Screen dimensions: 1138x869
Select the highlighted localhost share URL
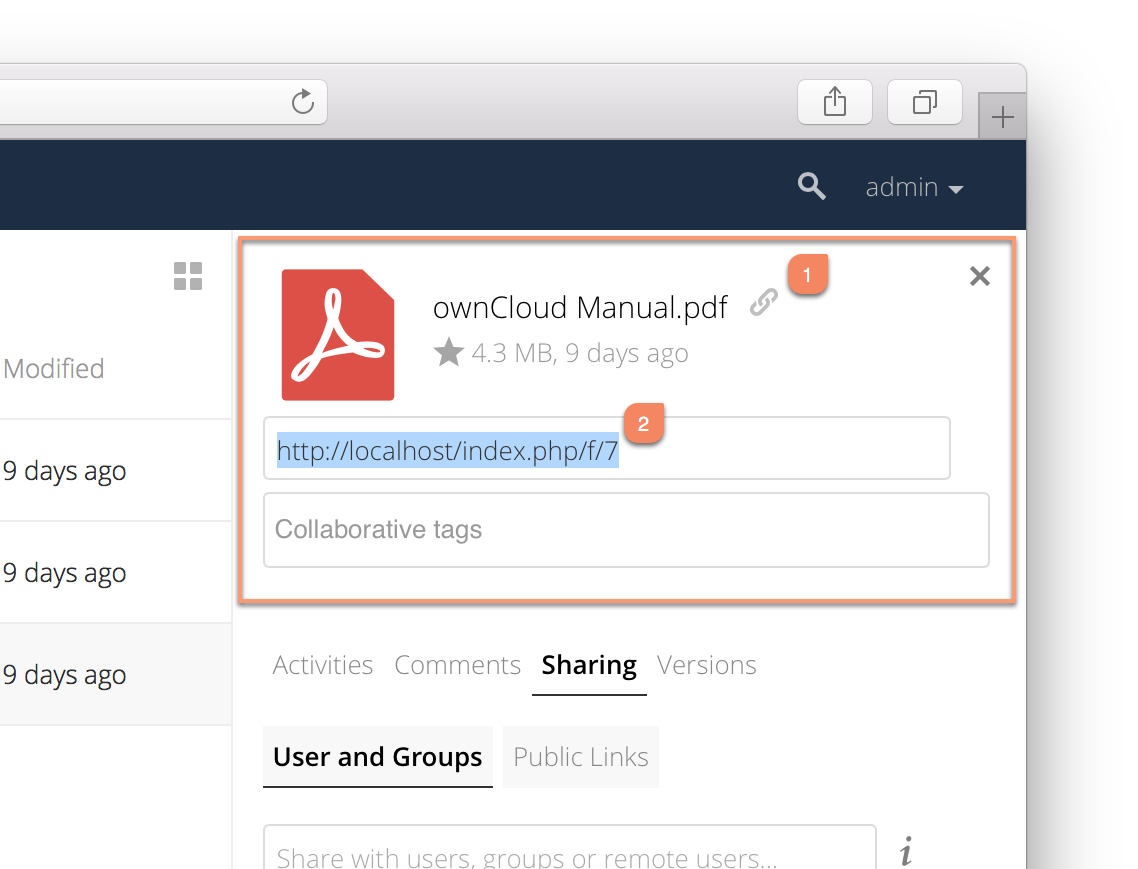(x=447, y=451)
